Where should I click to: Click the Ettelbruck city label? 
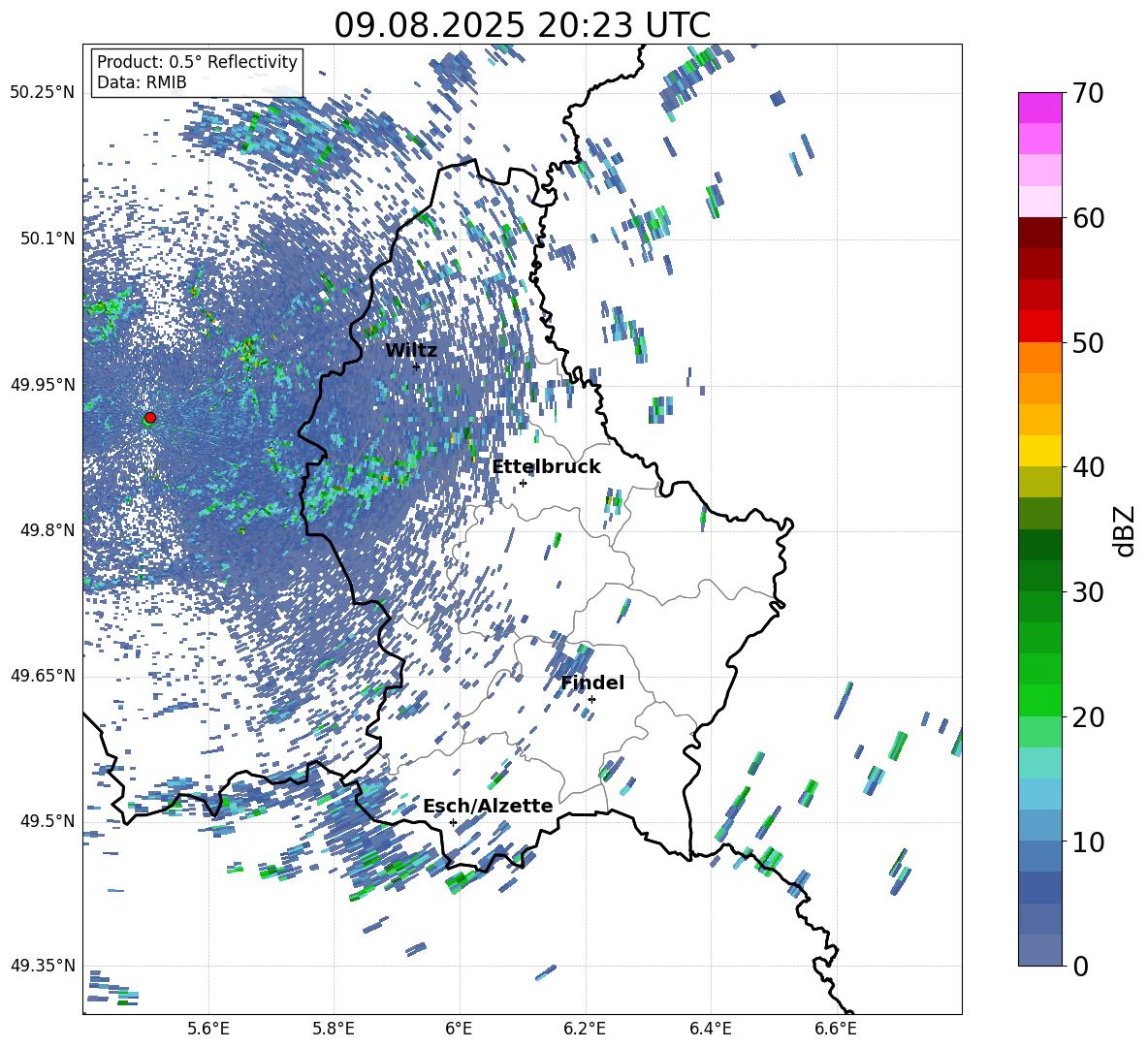(546, 467)
